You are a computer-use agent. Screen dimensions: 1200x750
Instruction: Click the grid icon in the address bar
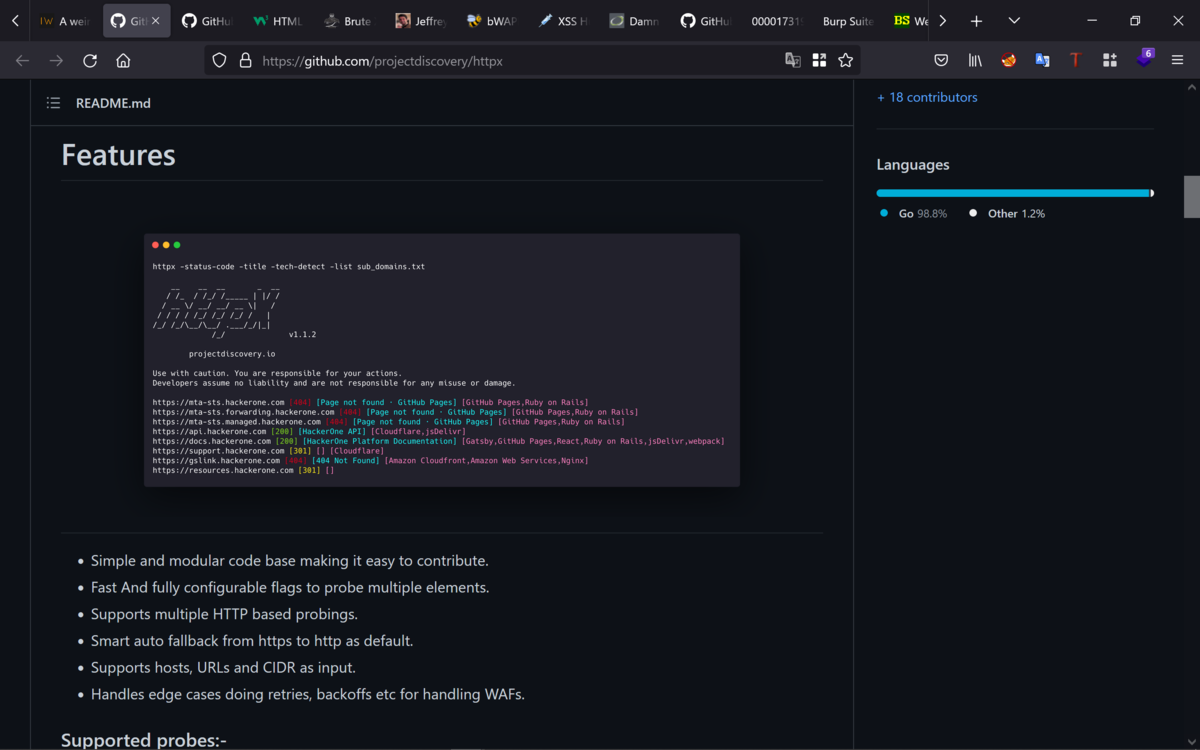tap(819, 61)
